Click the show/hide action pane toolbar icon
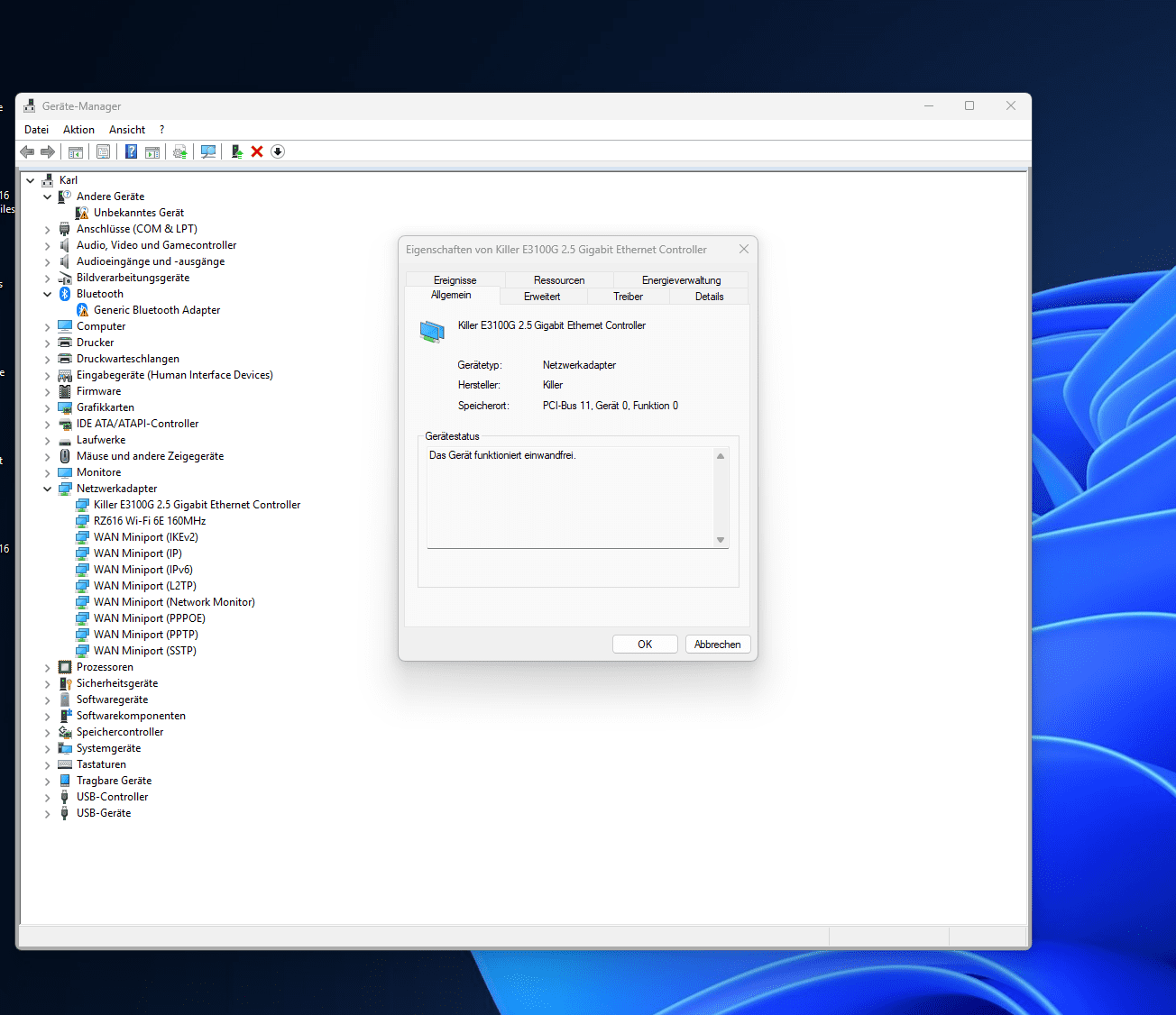 click(x=152, y=151)
